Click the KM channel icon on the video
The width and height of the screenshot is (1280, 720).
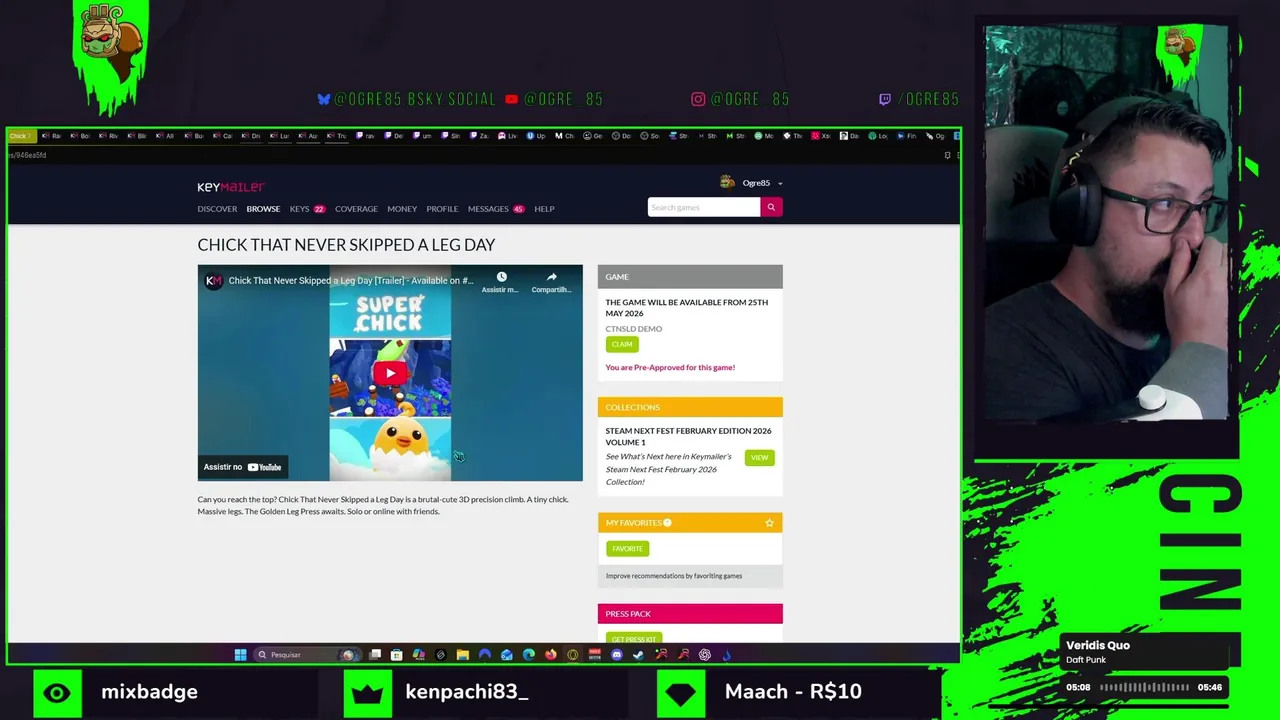[213, 280]
